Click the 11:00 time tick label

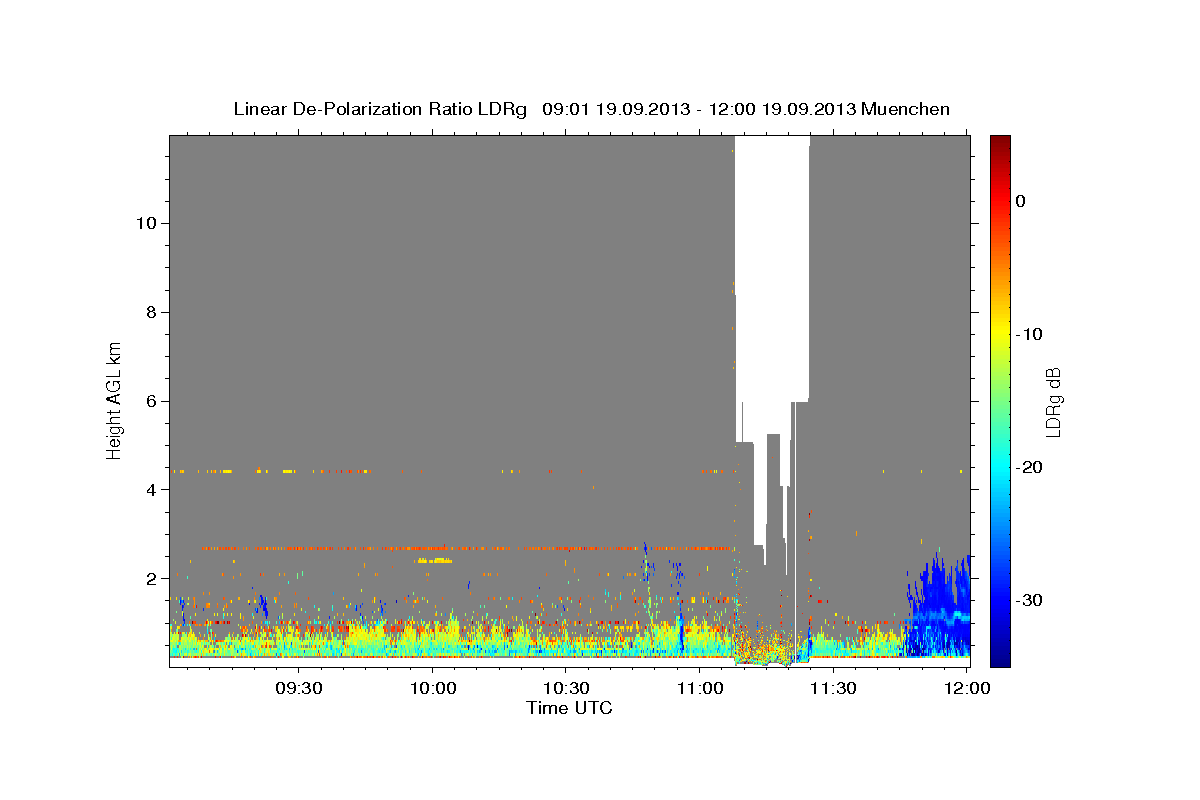pos(699,688)
